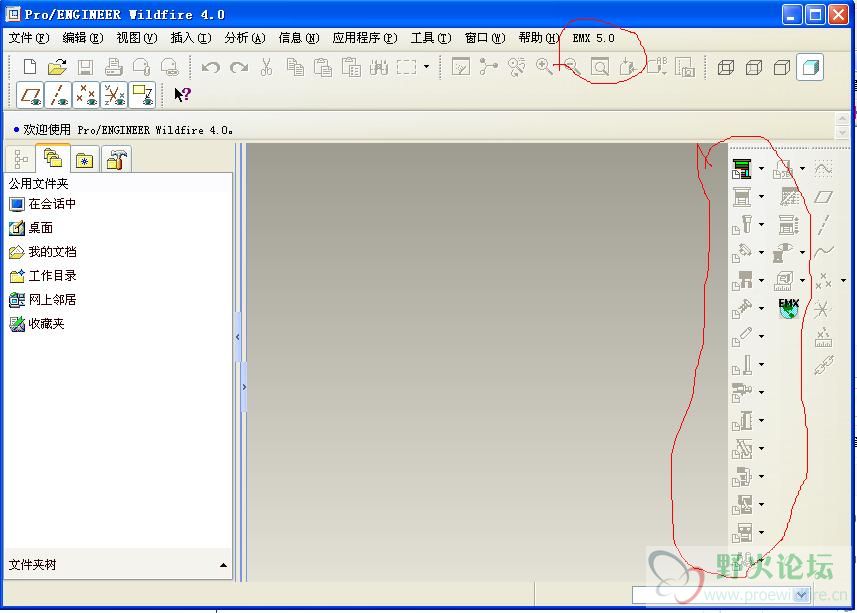Click the Cut scissors icon

pos(267,67)
